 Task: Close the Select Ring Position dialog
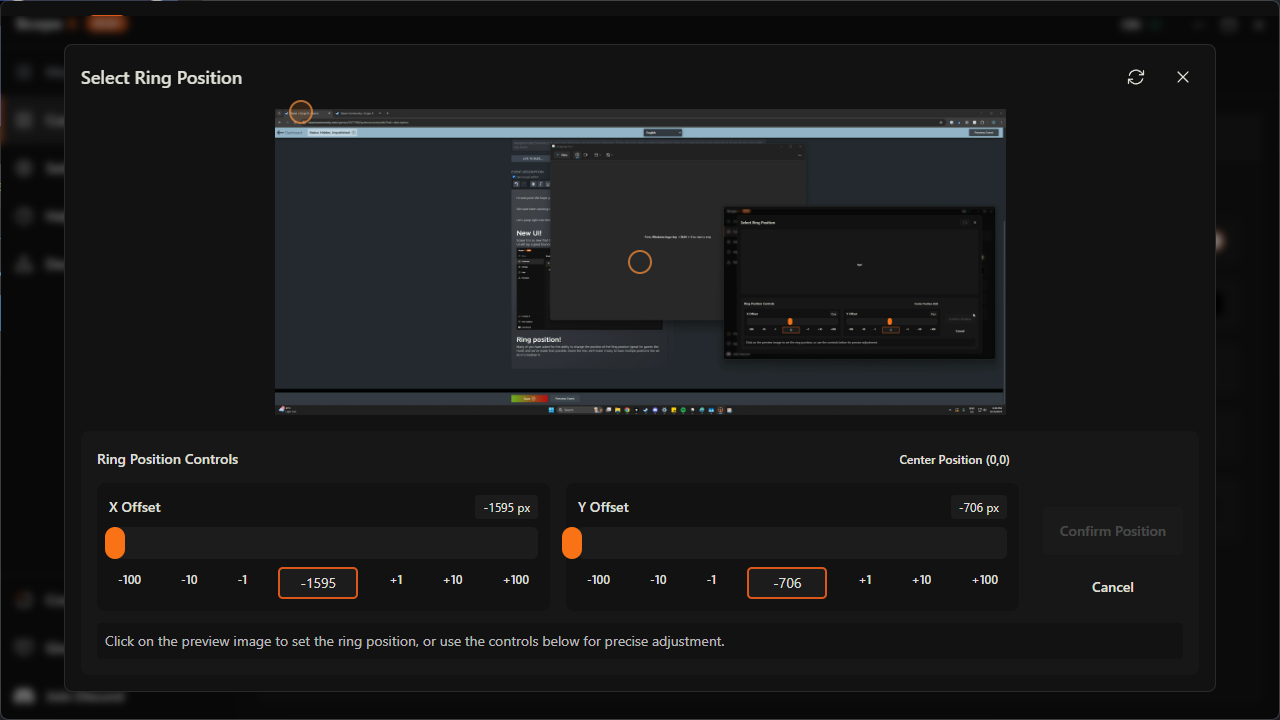[1183, 77]
